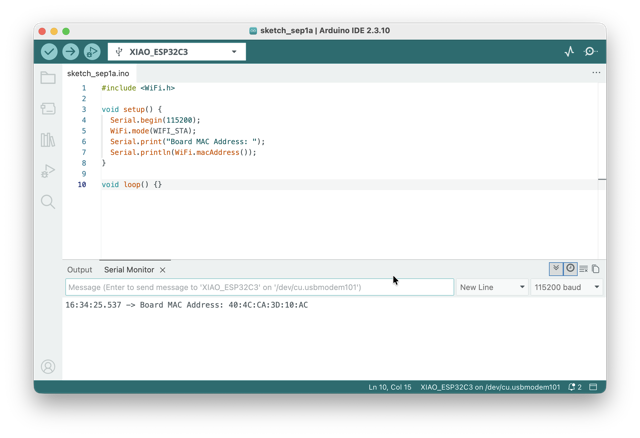The height and width of the screenshot is (438, 640).
Task: Open the Boards Manager sidebar icon
Action: (x=48, y=109)
